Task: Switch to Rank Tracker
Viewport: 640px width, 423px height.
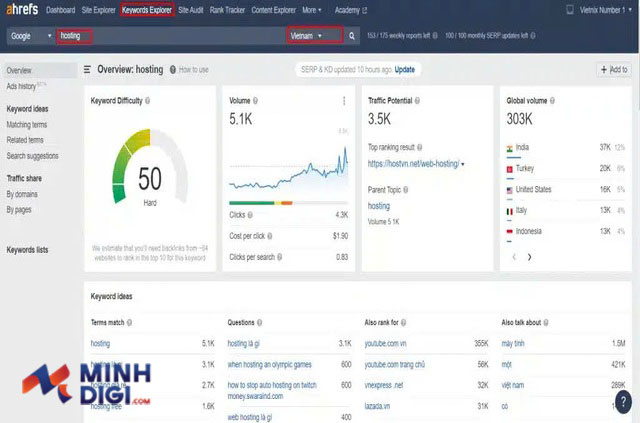Action: click(227, 10)
